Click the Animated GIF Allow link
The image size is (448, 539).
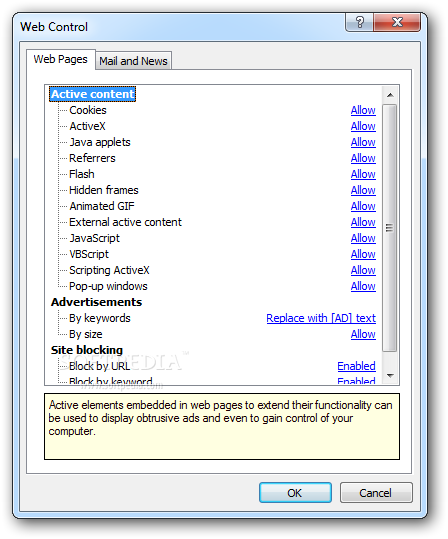tap(363, 206)
